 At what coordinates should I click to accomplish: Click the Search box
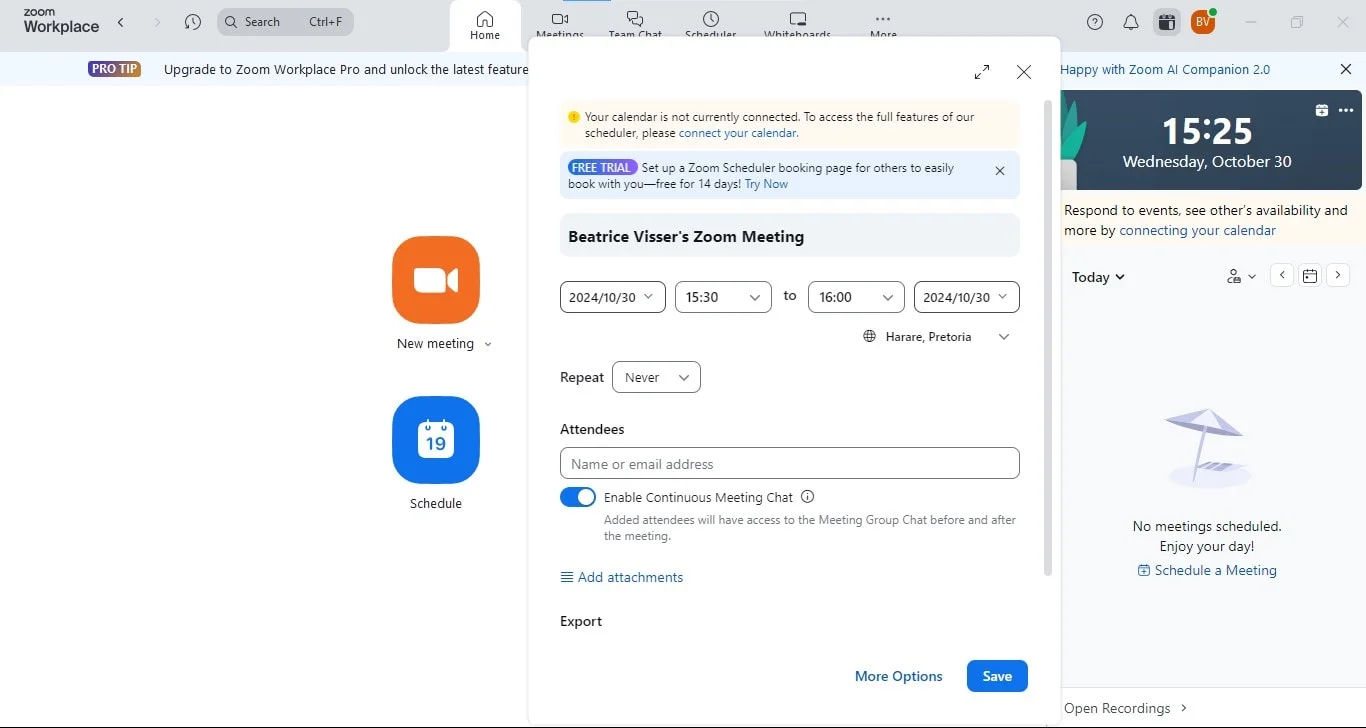[285, 22]
